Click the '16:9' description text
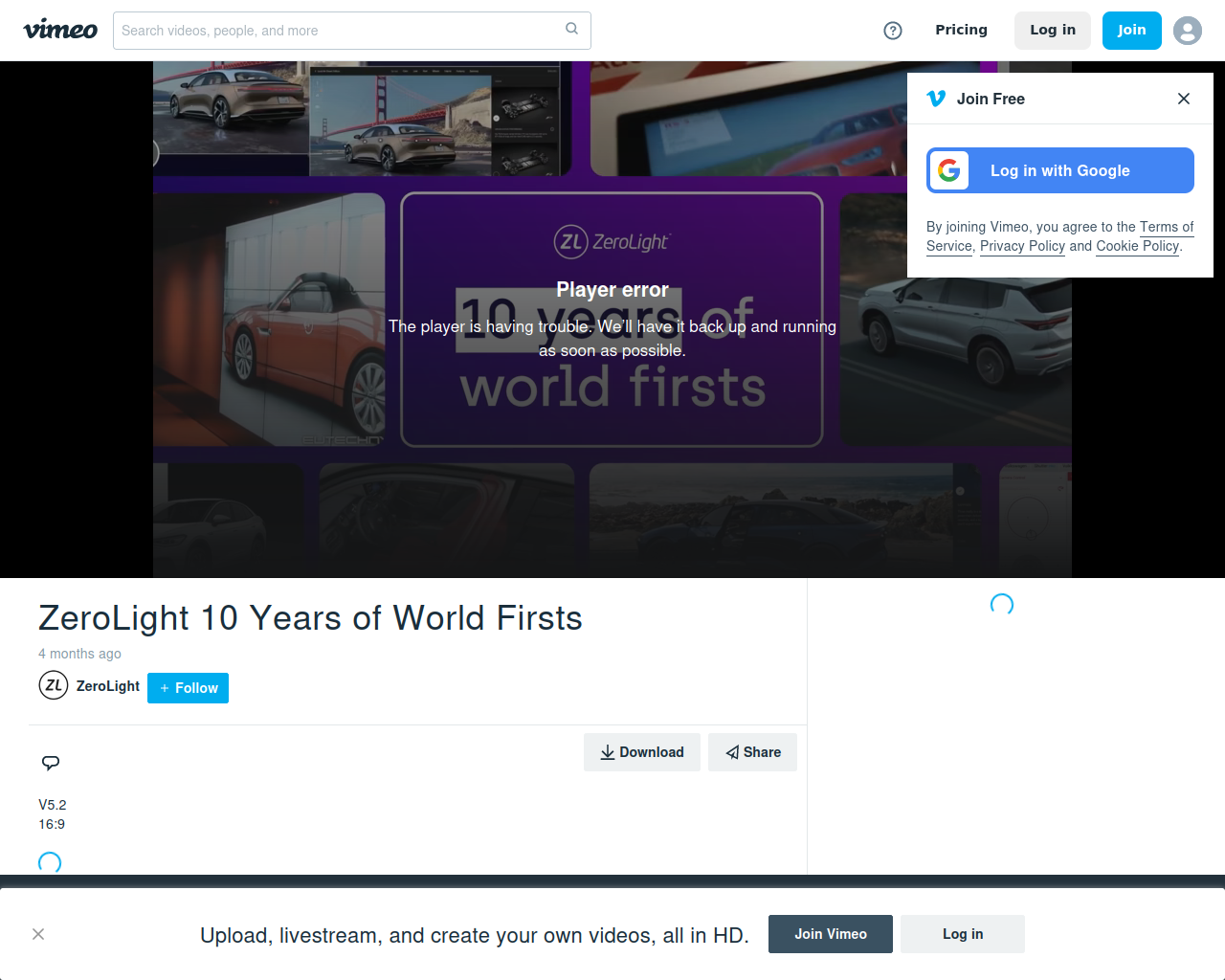The height and width of the screenshot is (980, 1225). point(52,824)
